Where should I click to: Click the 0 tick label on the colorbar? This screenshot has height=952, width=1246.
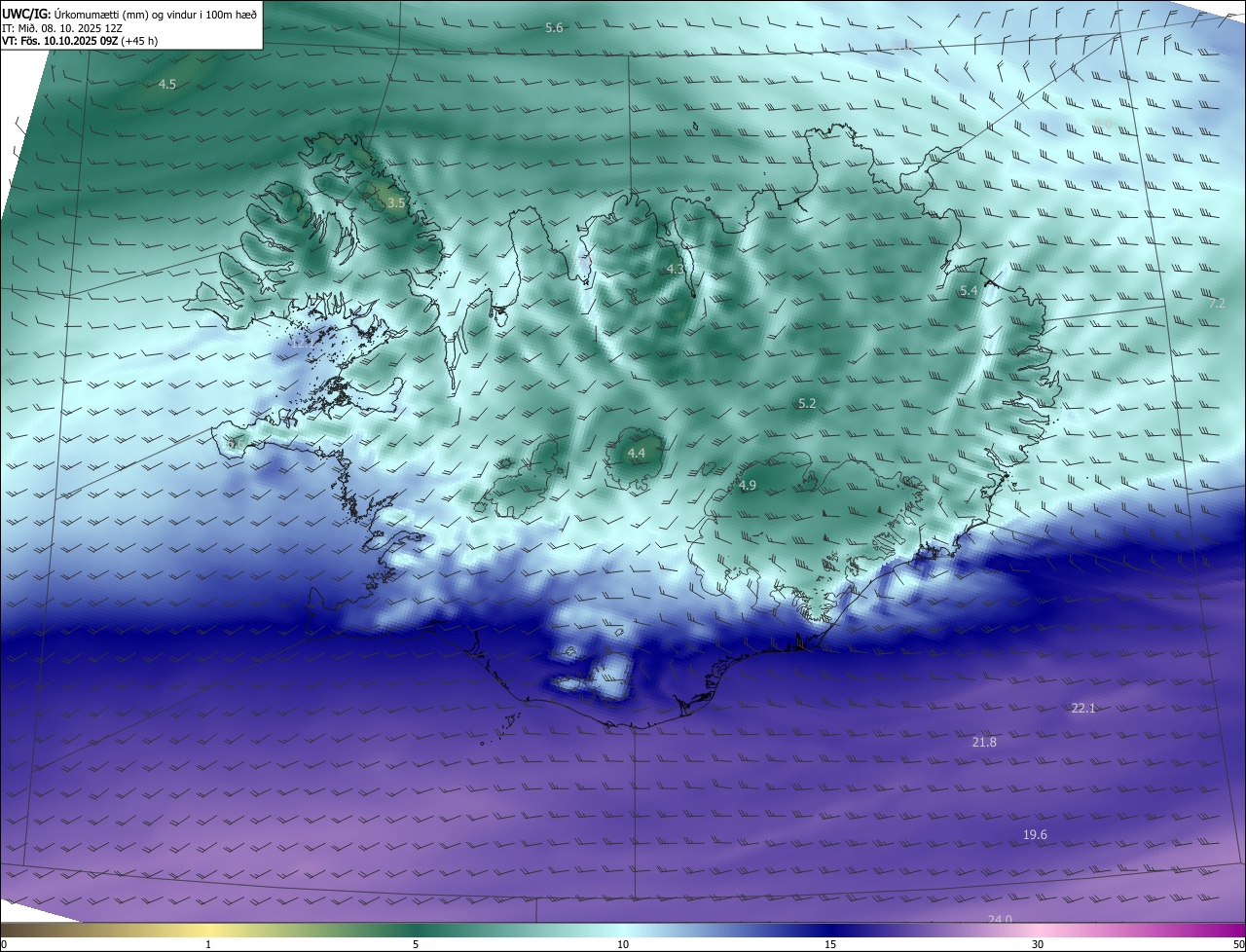(x=4, y=944)
